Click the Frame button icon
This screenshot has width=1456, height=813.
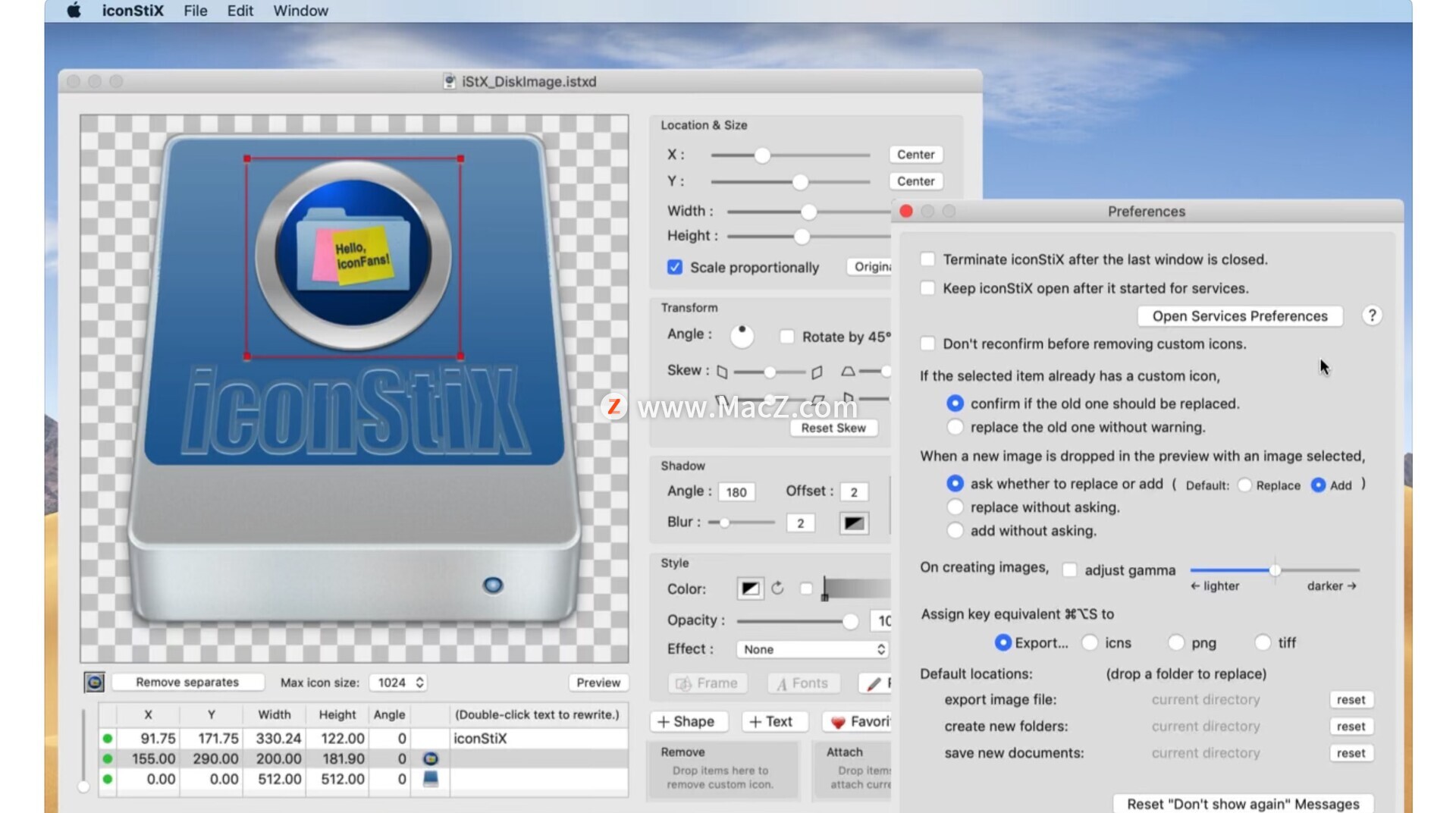coord(708,683)
